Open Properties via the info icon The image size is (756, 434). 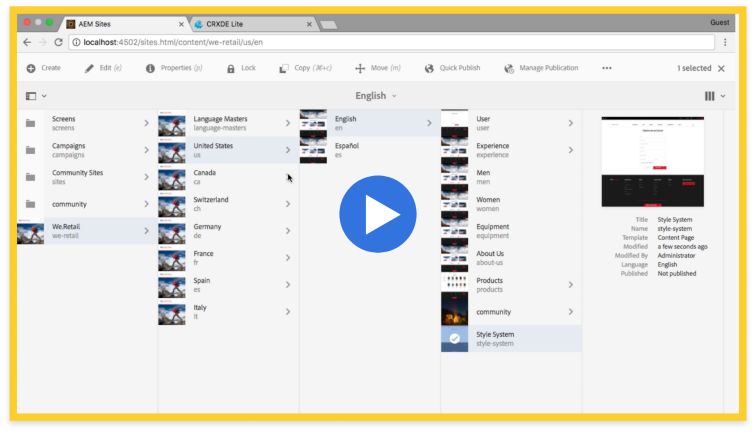point(150,68)
